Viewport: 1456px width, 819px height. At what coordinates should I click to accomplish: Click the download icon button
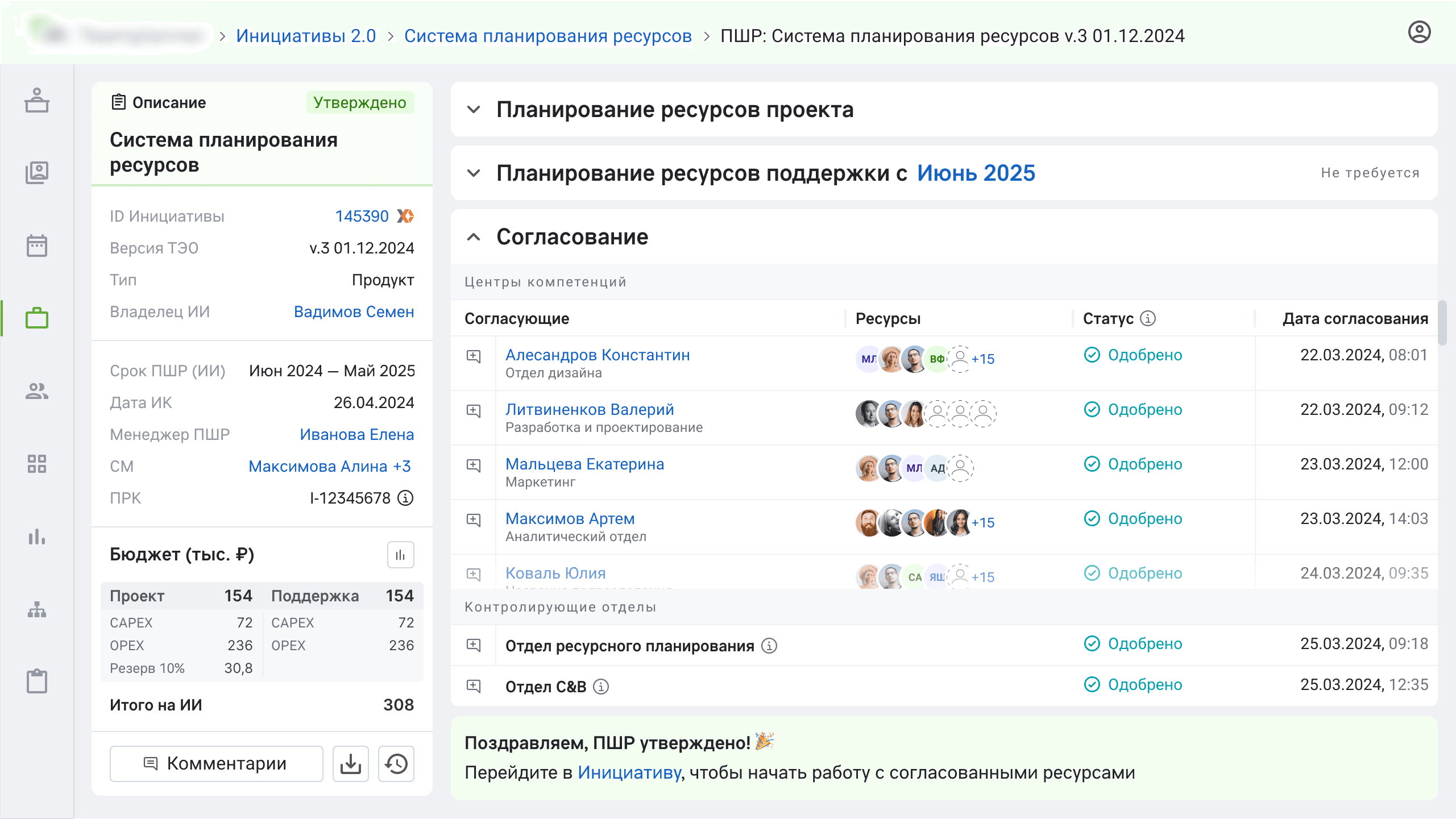click(x=351, y=764)
